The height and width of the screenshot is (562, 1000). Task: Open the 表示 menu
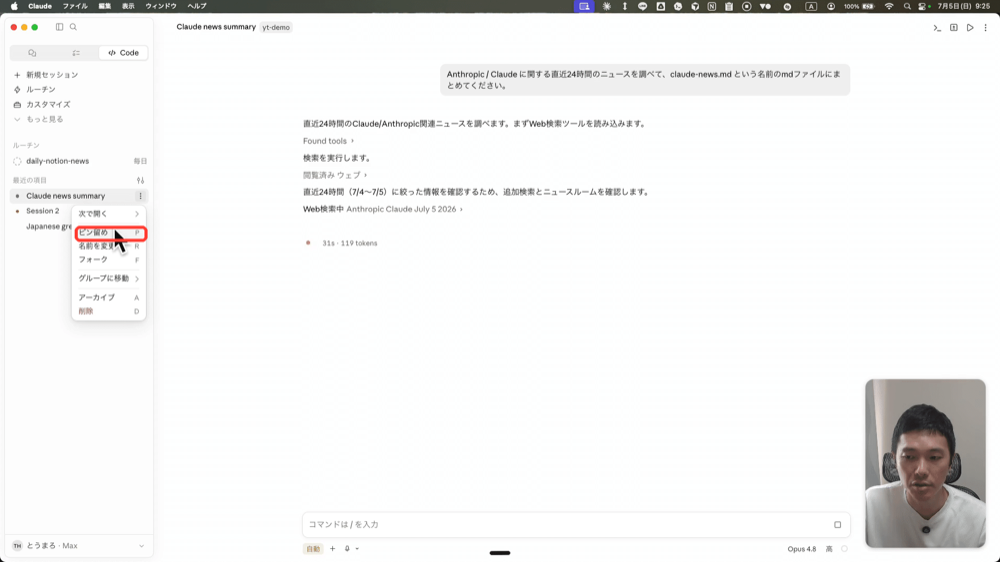coord(128,6)
